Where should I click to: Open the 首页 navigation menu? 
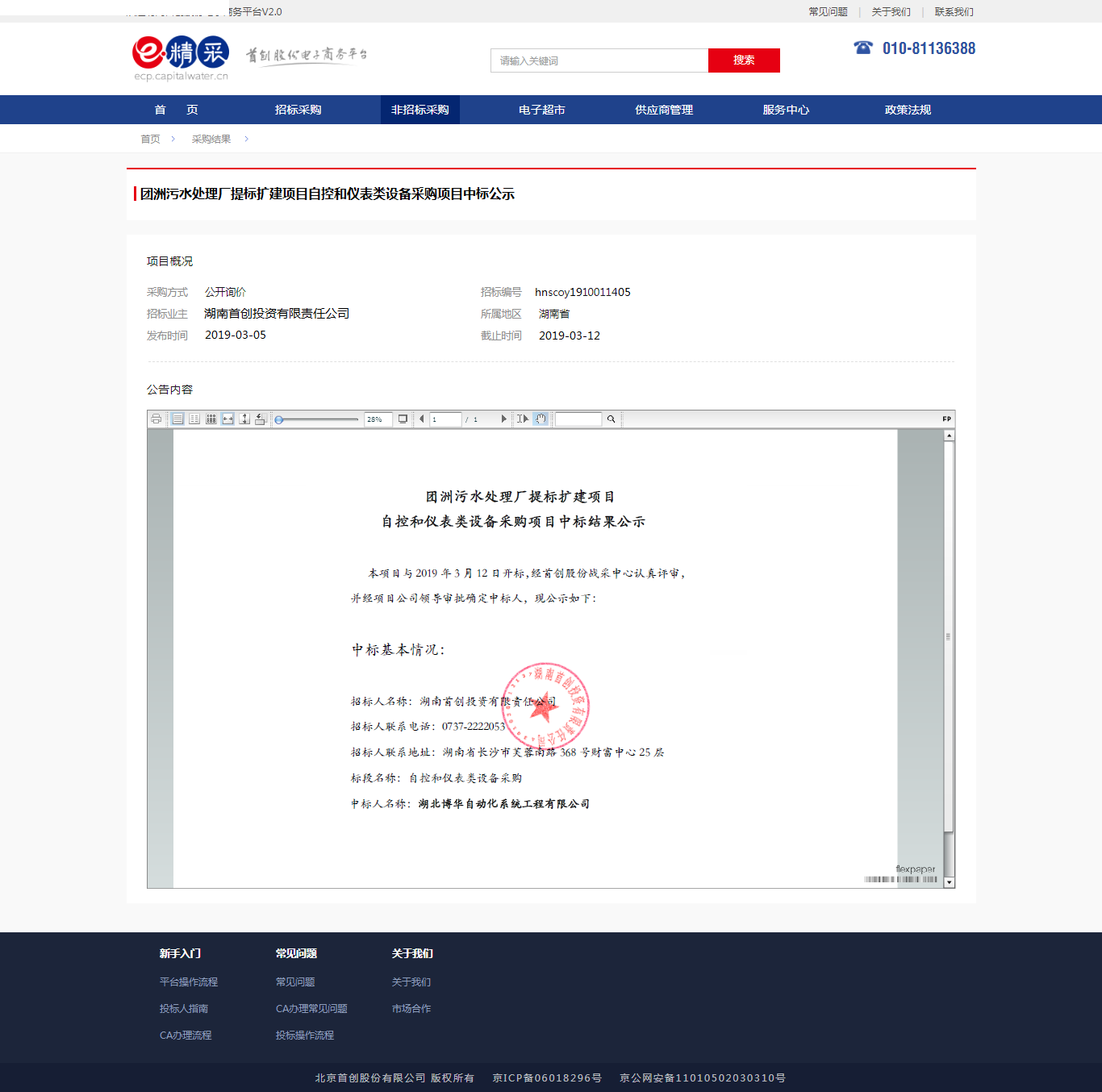[176, 110]
